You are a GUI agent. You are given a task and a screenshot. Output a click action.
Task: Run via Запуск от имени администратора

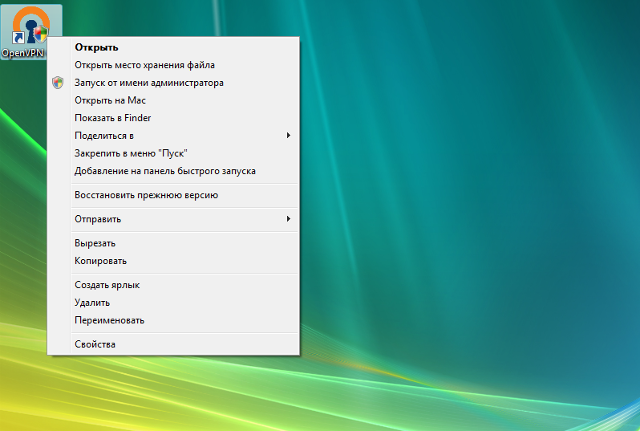pos(148,83)
